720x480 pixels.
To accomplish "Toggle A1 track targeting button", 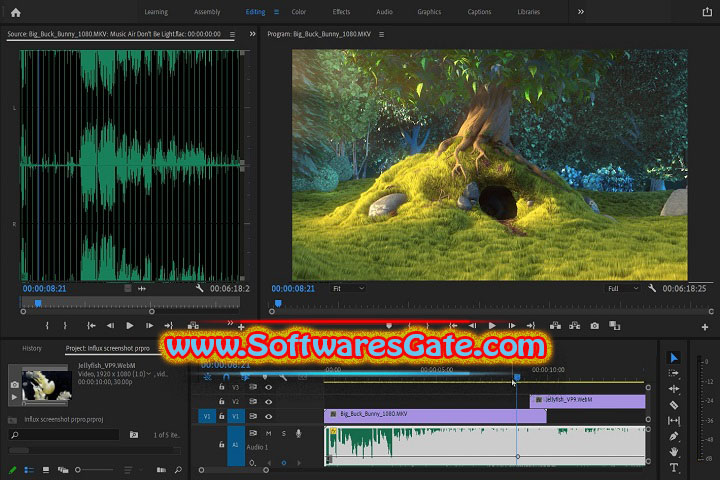I will point(236,445).
